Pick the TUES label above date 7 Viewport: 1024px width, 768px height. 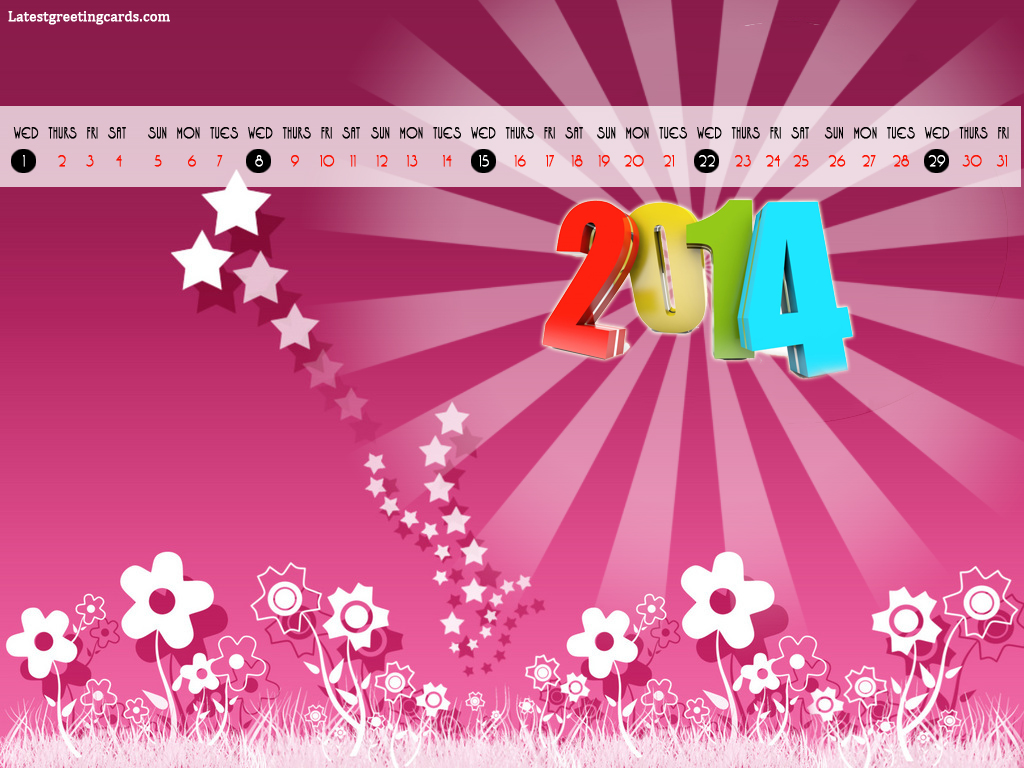point(224,133)
